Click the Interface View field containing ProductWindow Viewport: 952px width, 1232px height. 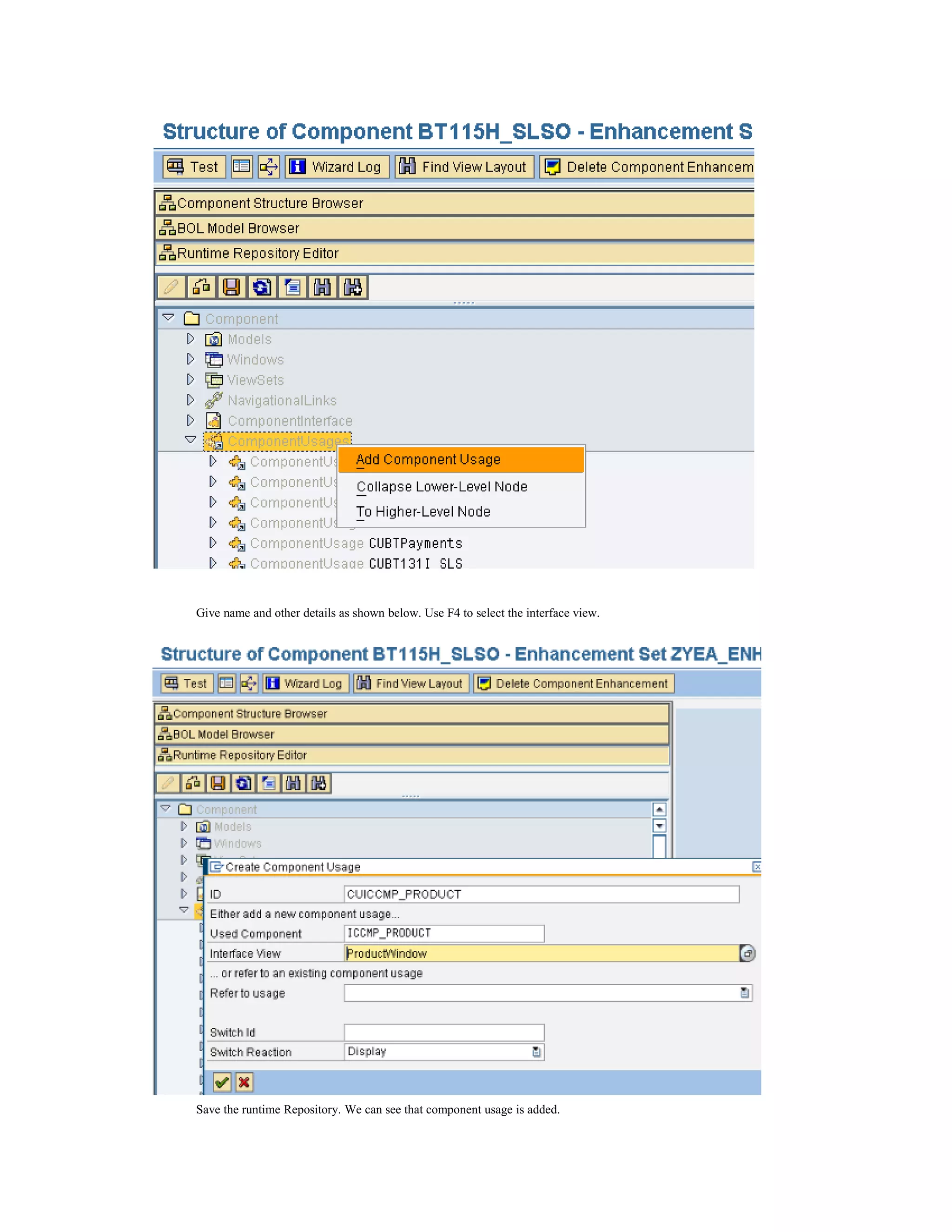pos(542,954)
